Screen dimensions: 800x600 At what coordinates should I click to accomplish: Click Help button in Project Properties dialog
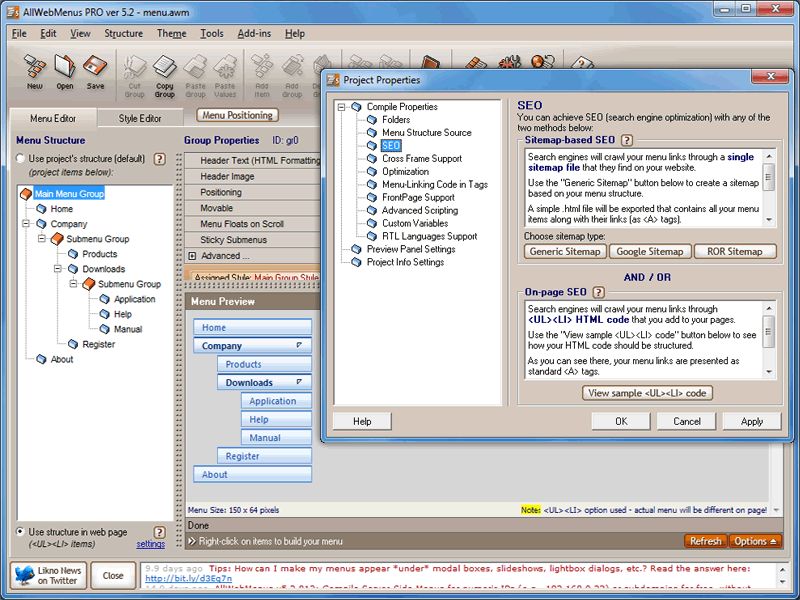[362, 421]
